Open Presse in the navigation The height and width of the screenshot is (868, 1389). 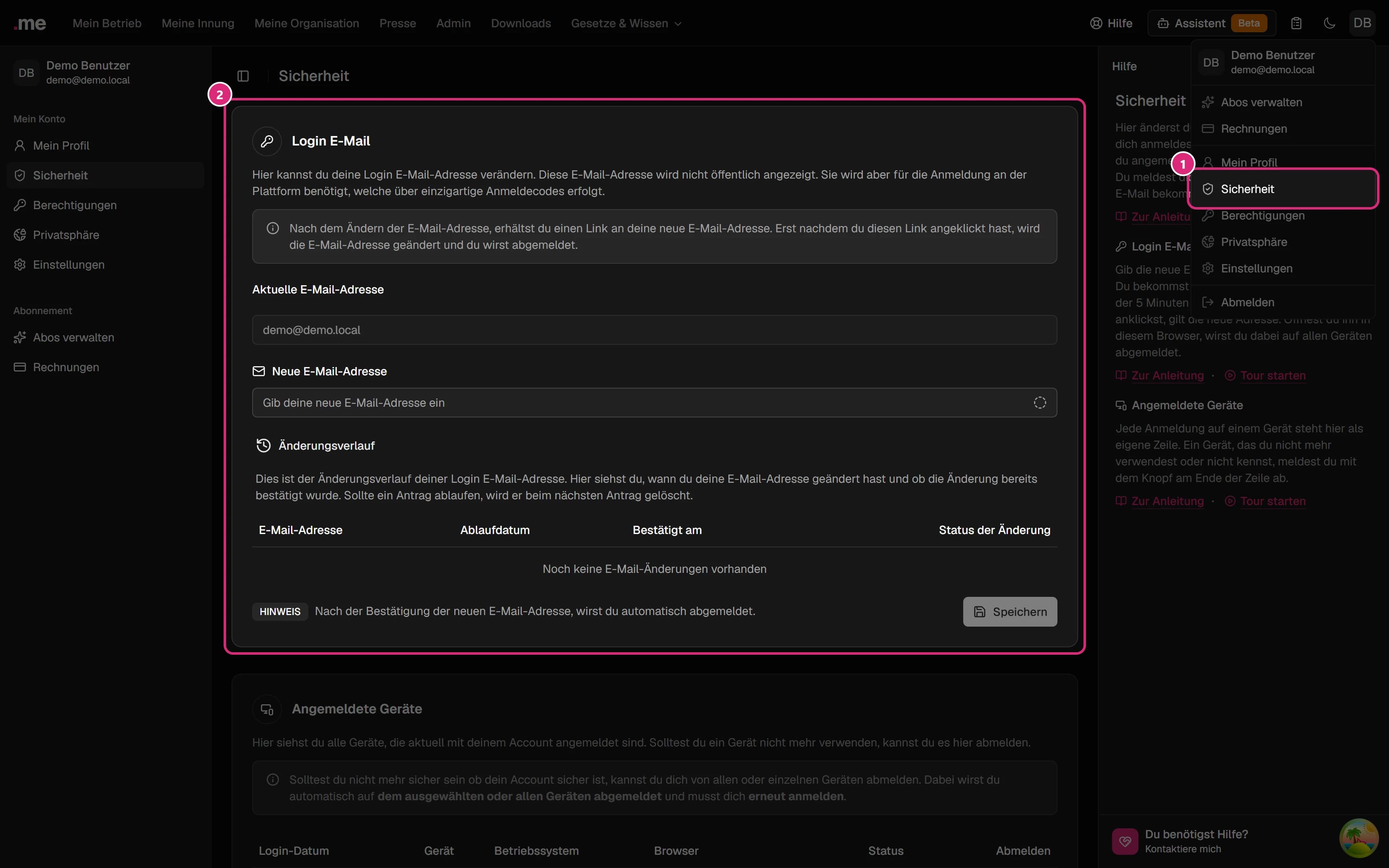397,24
